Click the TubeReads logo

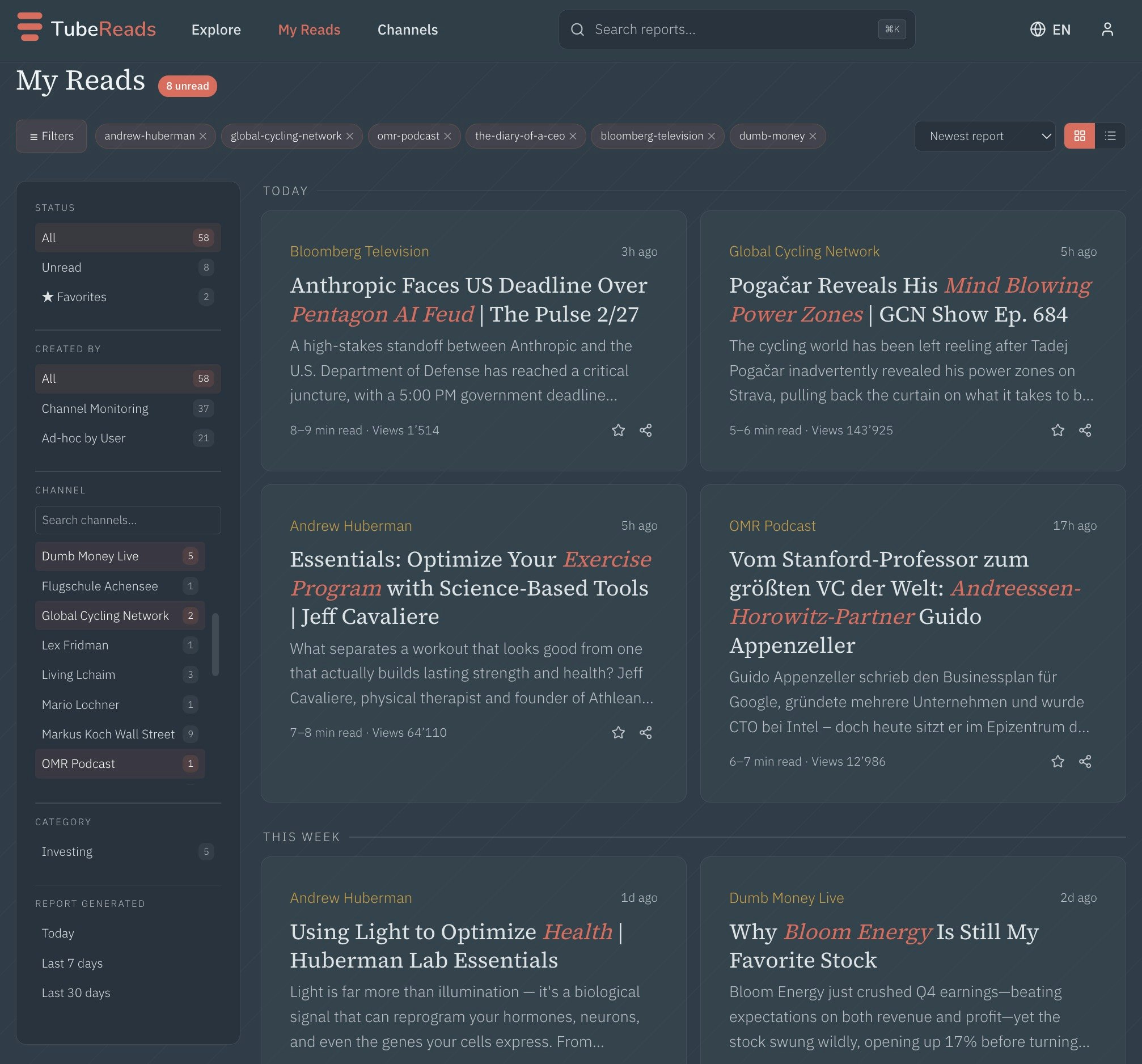(x=86, y=29)
